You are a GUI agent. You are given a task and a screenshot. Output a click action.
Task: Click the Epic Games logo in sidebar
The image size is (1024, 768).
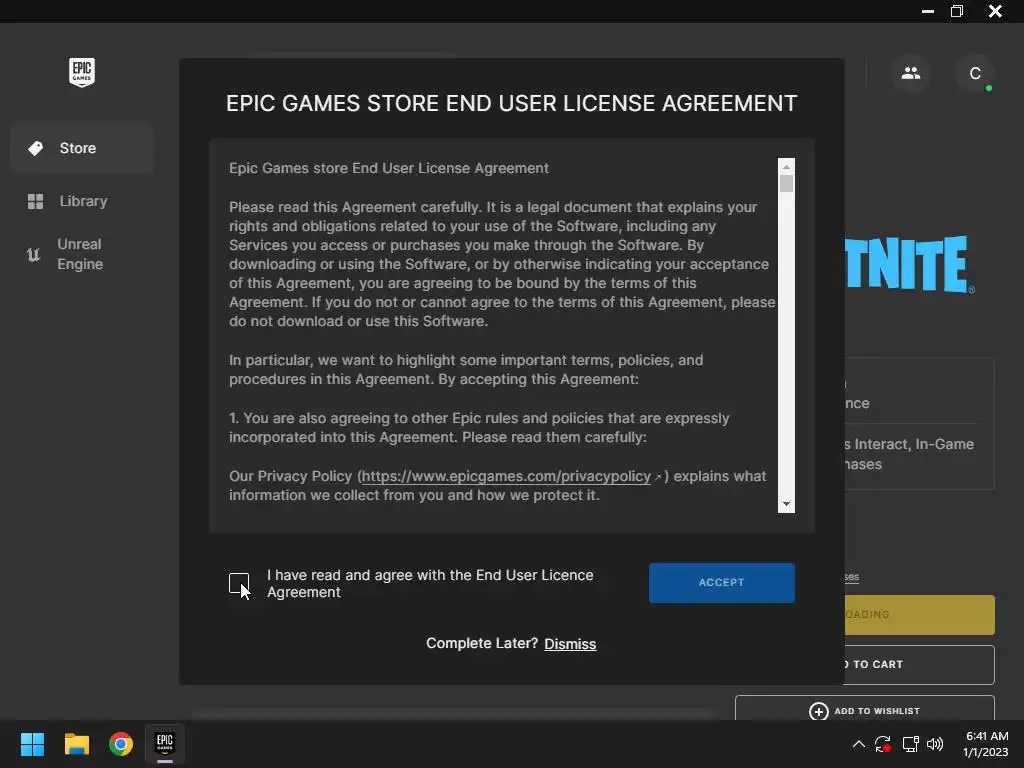82,72
